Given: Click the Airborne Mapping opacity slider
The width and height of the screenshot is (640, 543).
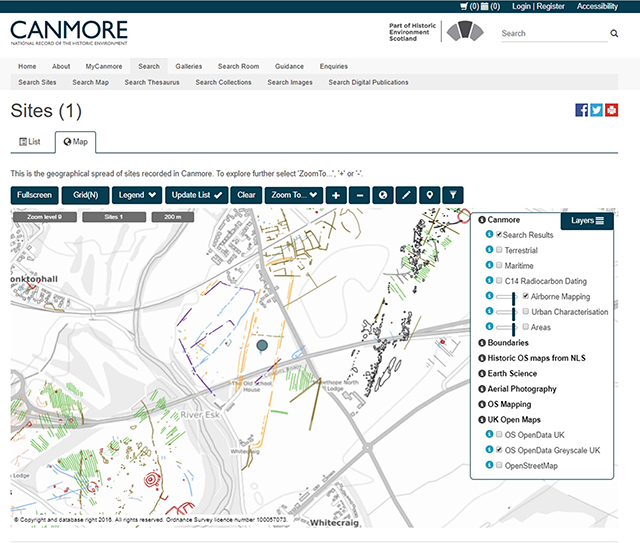Looking at the screenshot, I should point(505,297).
